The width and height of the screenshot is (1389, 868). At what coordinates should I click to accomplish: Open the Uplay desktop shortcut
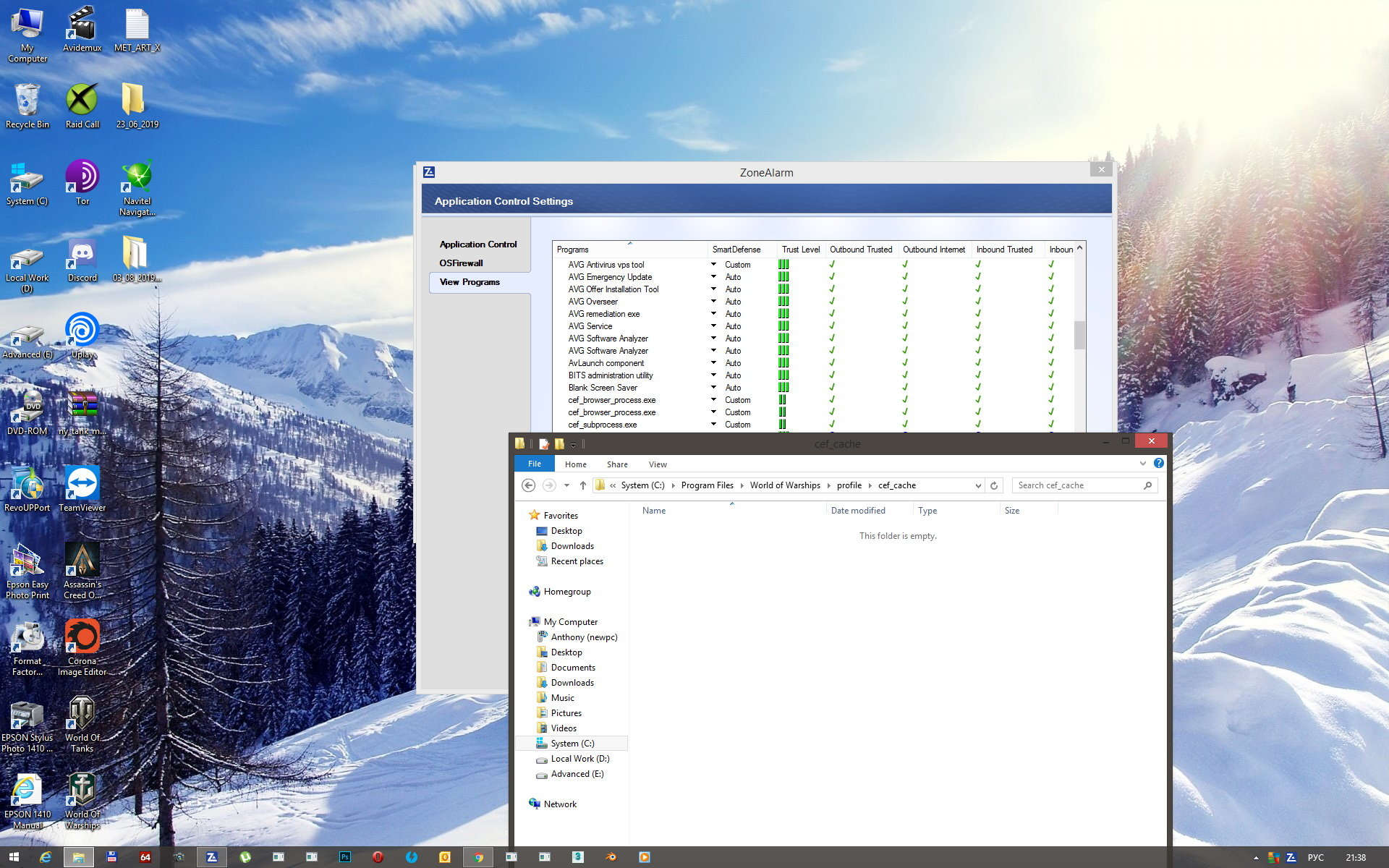[x=82, y=336]
